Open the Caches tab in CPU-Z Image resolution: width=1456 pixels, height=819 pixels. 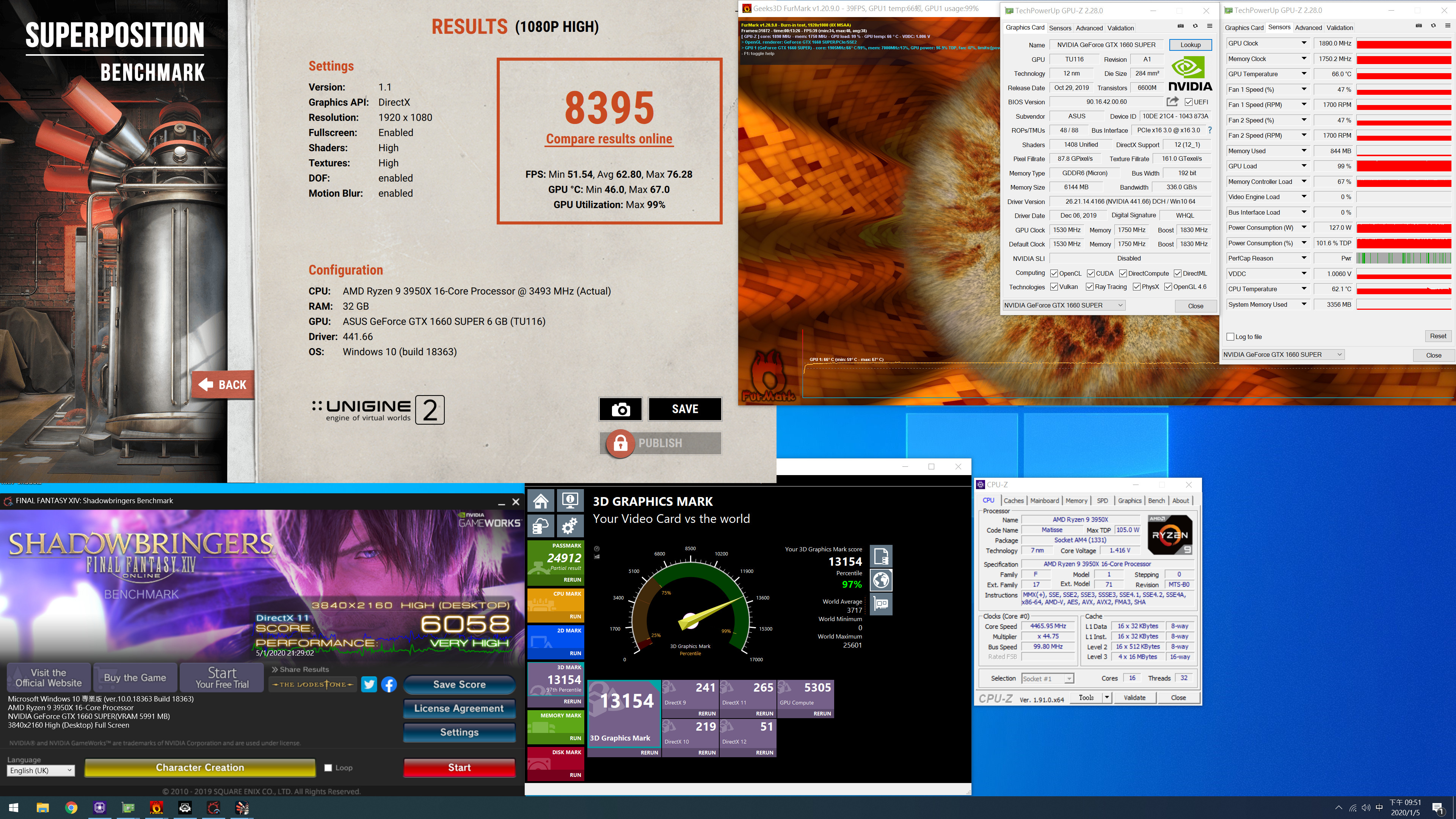click(1014, 501)
